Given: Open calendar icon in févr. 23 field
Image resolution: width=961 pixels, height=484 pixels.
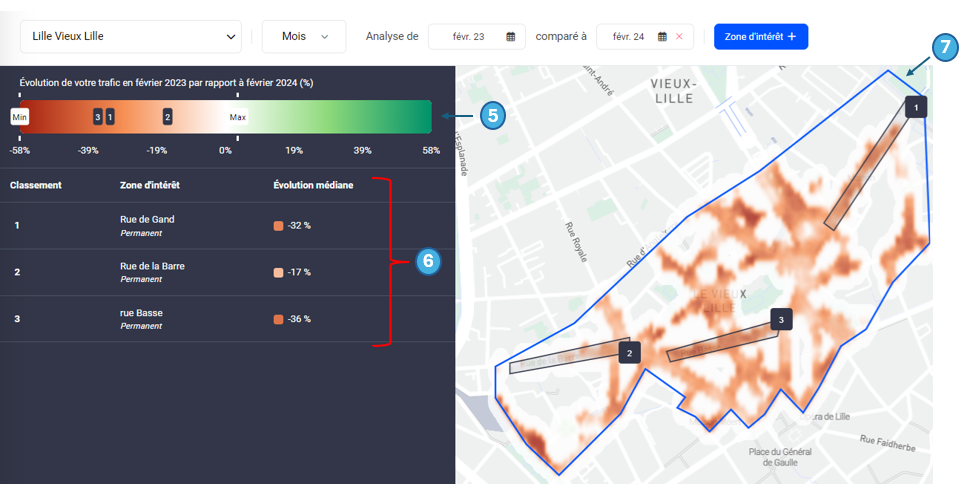Looking at the screenshot, I should point(511,37).
